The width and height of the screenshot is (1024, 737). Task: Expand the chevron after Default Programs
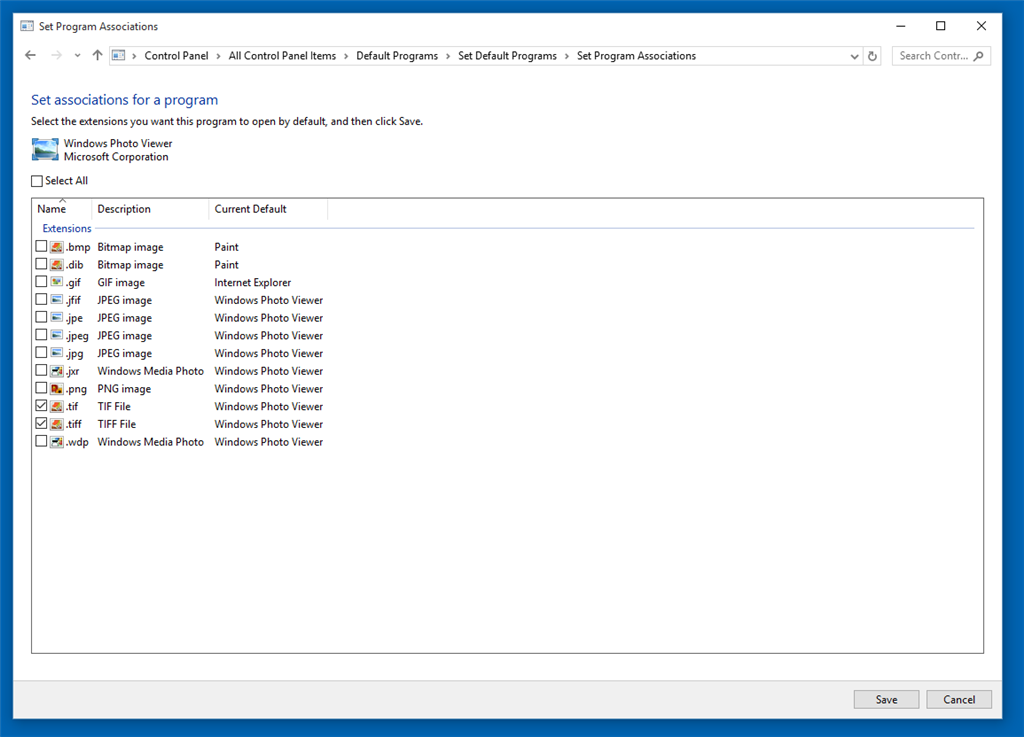[x=448, y=56]
